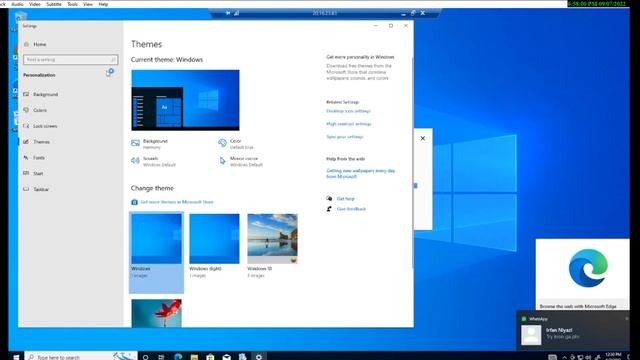Open theme Sounds option with speaker icon
This screenshot has height=360, width=640.
pyautogui.click(x=153, y=161)
